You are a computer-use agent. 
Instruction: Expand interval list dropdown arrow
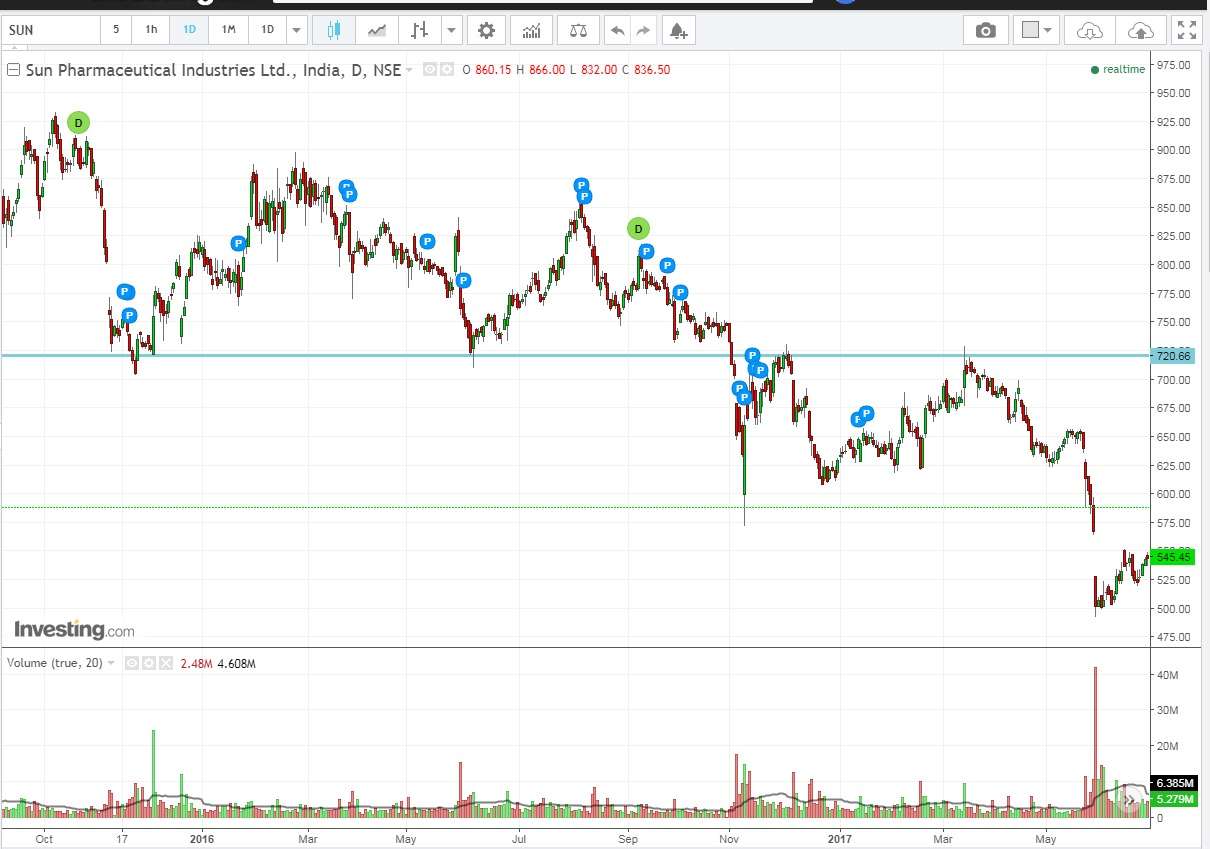[296, 30]
